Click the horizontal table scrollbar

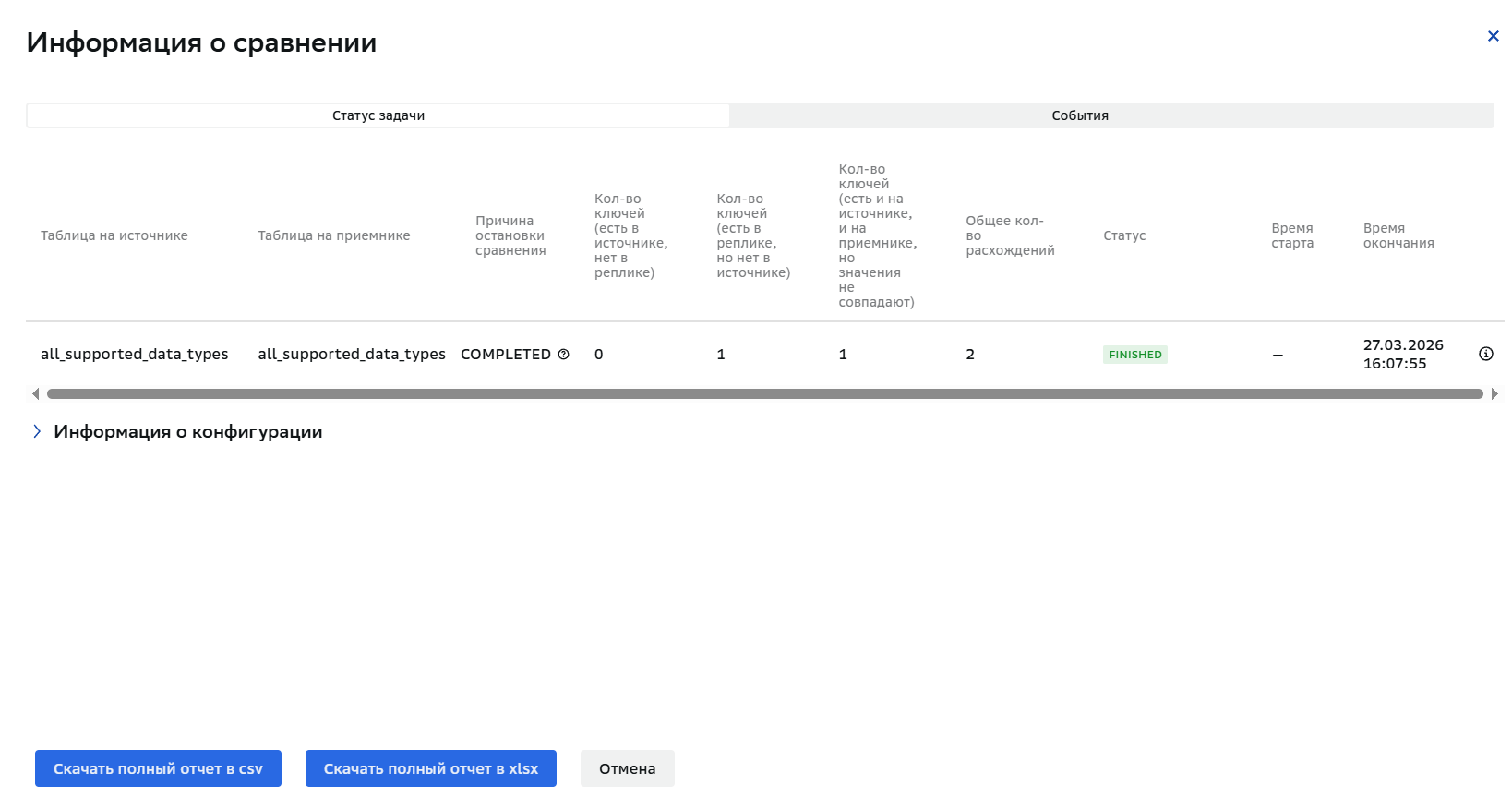[764, 394]
